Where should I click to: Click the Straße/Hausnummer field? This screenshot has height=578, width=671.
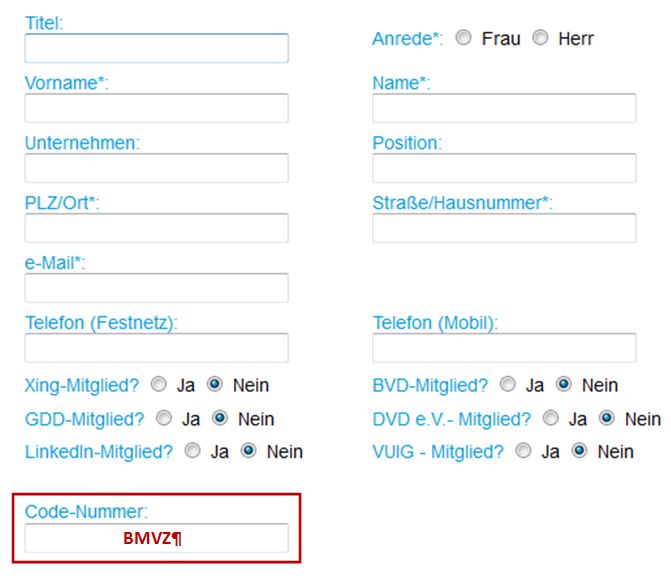coord(504,228)
